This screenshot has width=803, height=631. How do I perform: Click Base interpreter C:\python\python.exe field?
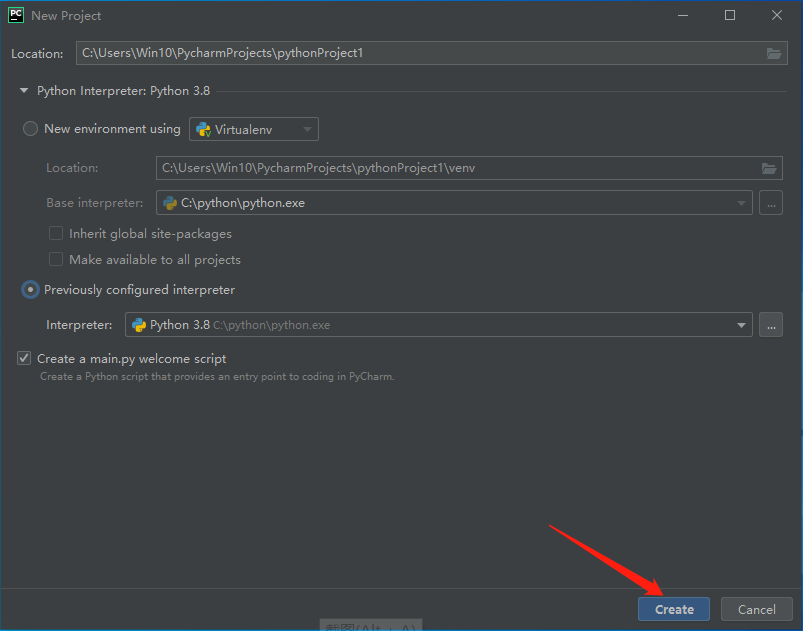[x=454, y=203]
